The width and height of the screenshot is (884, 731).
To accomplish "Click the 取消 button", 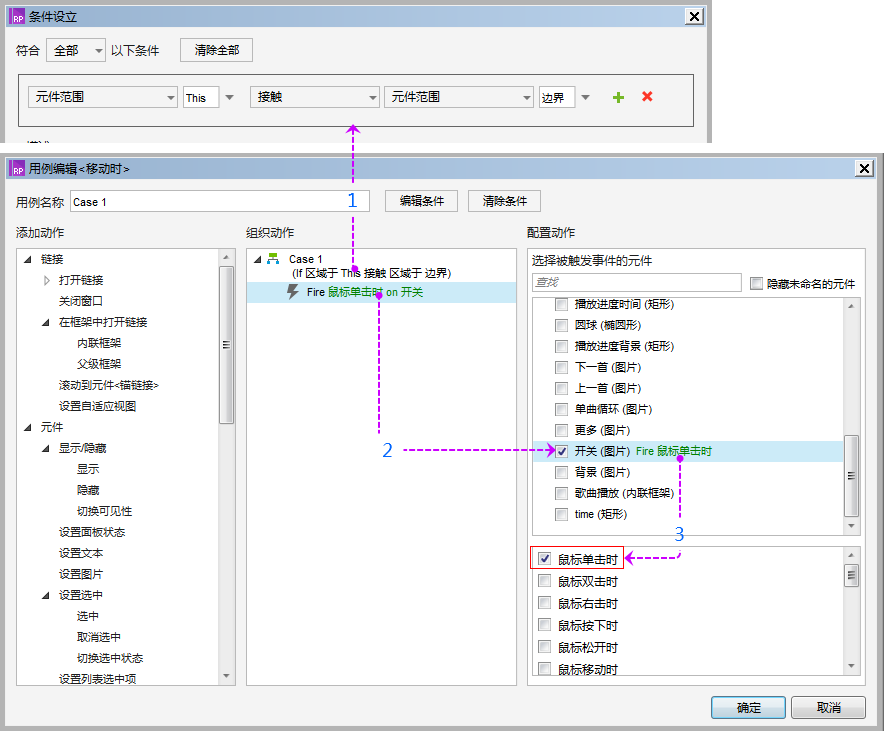I will [x=828, y=707].
